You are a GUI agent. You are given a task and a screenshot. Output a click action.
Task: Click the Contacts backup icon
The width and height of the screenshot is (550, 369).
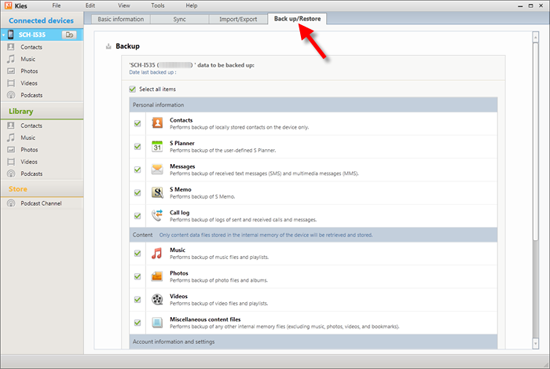pyautogui.click(x=157, y=123)
